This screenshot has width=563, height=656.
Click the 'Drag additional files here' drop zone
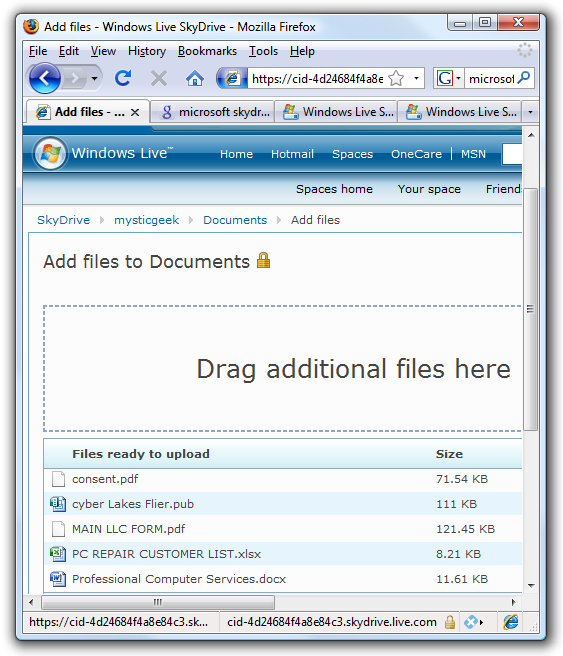[283, 368]
